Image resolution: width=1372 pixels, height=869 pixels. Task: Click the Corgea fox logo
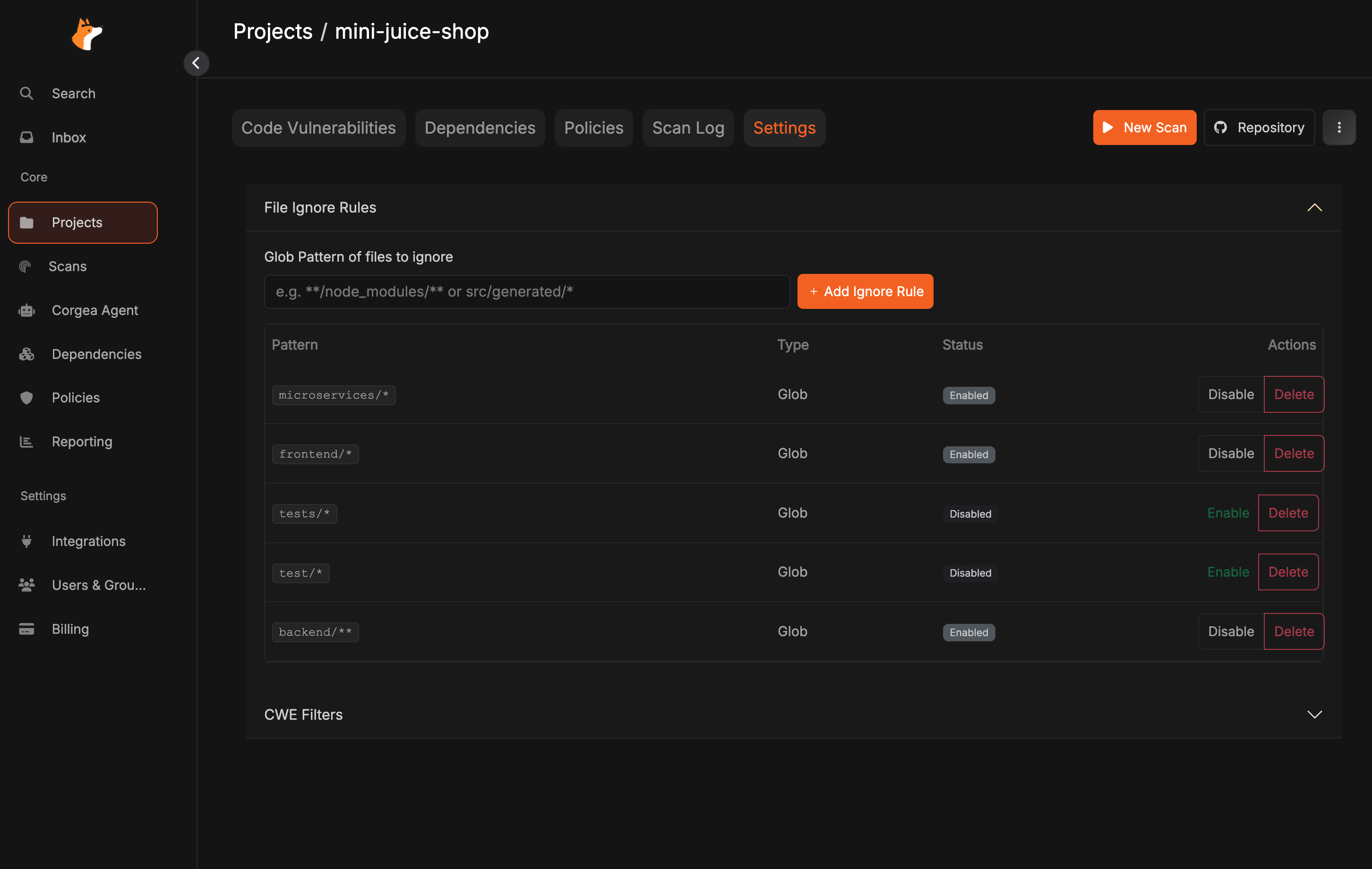click(x=86, y=34)
